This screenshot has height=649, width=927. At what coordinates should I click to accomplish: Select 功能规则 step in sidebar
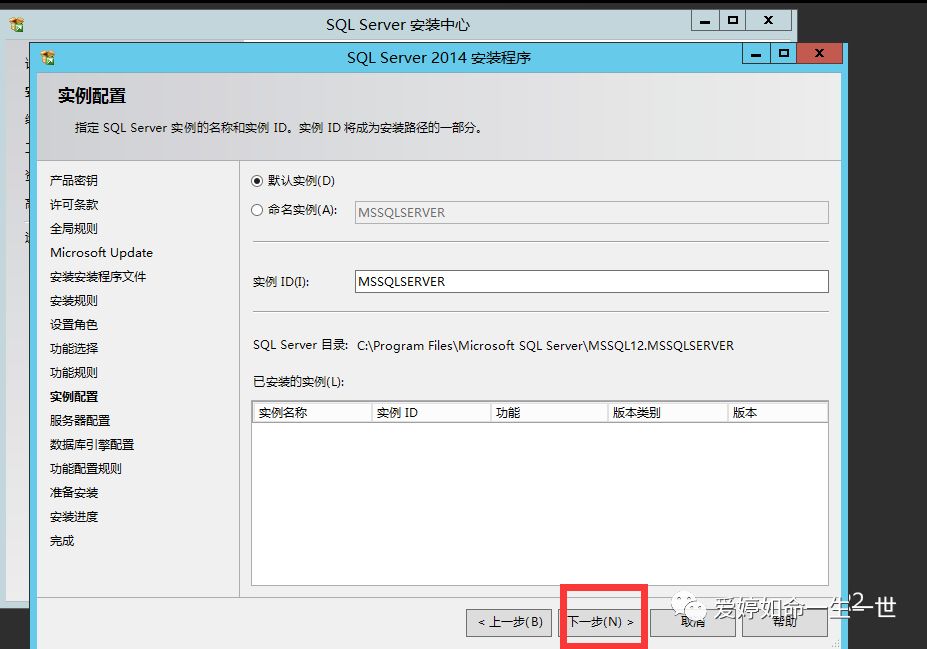pos(74,373)
